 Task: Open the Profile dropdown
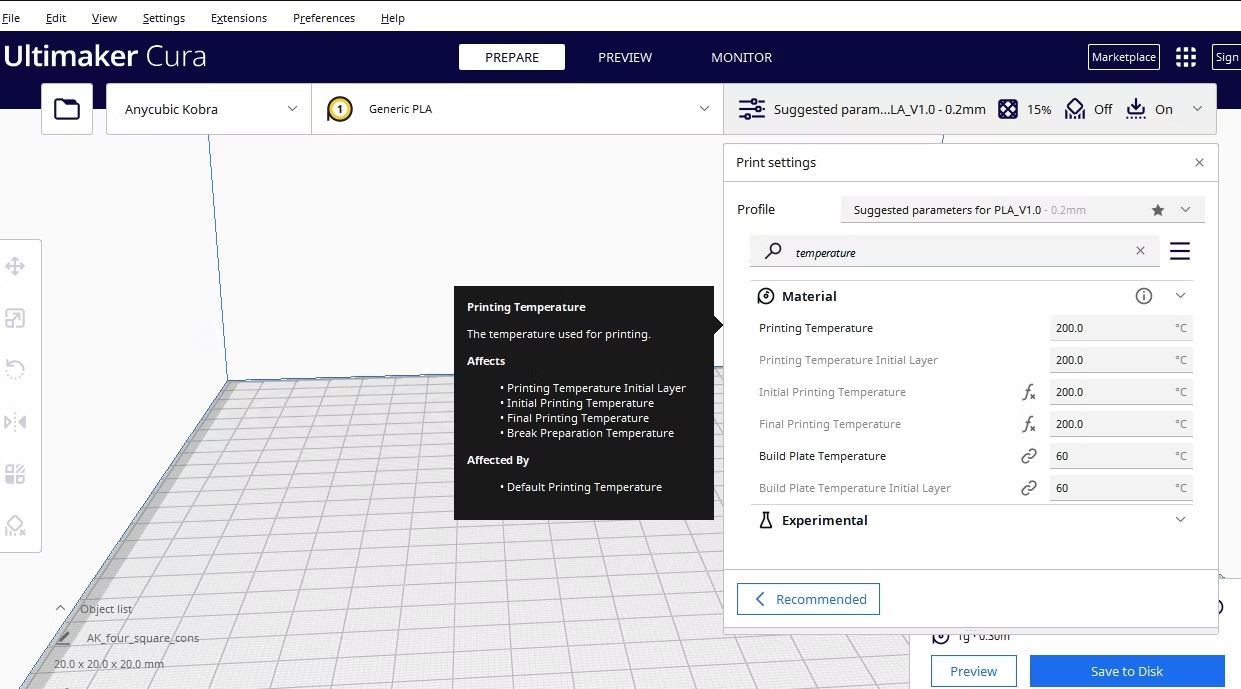pos(1023,210)
